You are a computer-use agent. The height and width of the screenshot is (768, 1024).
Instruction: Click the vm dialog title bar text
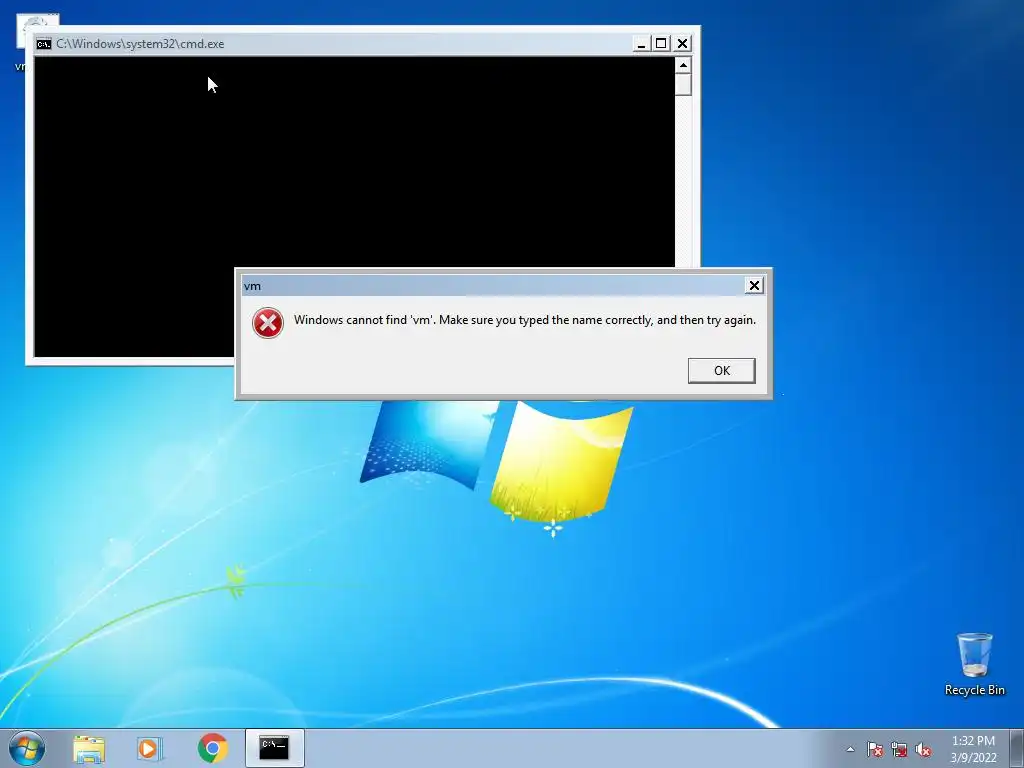click(252, 286)
